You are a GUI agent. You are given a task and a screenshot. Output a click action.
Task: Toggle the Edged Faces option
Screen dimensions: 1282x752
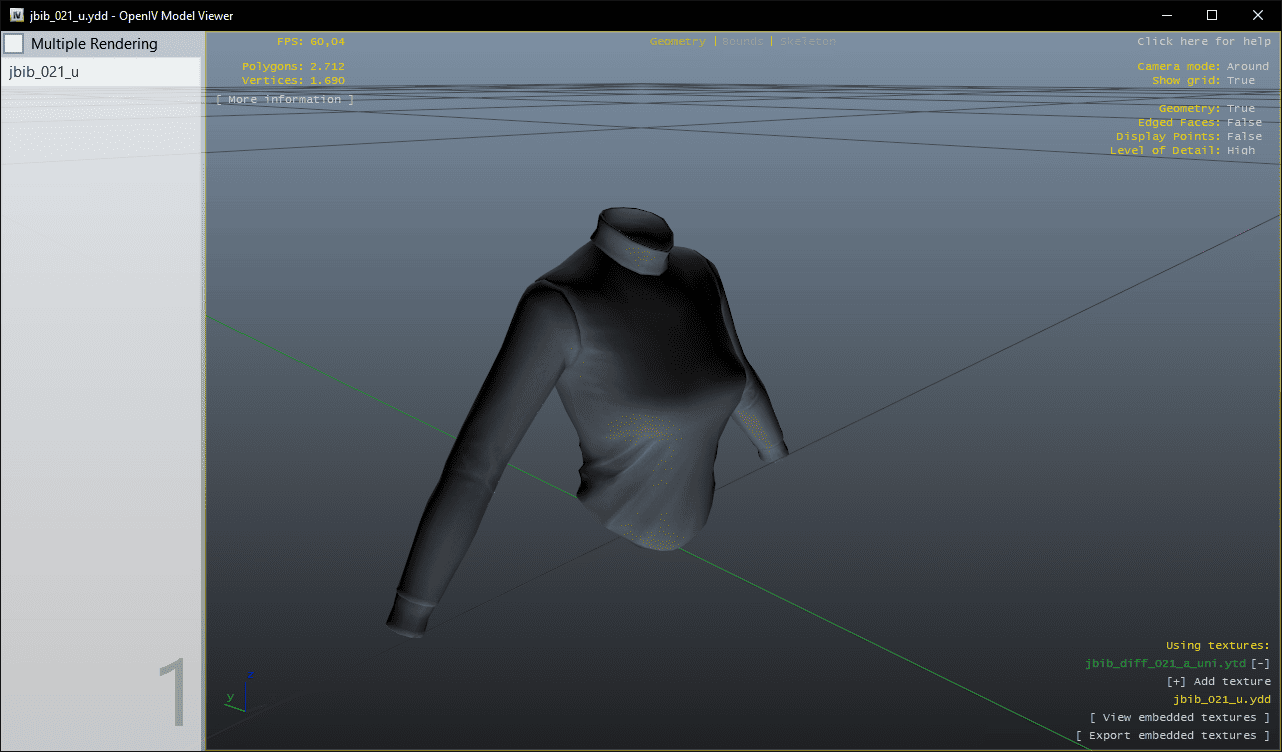pos(1244,123)
